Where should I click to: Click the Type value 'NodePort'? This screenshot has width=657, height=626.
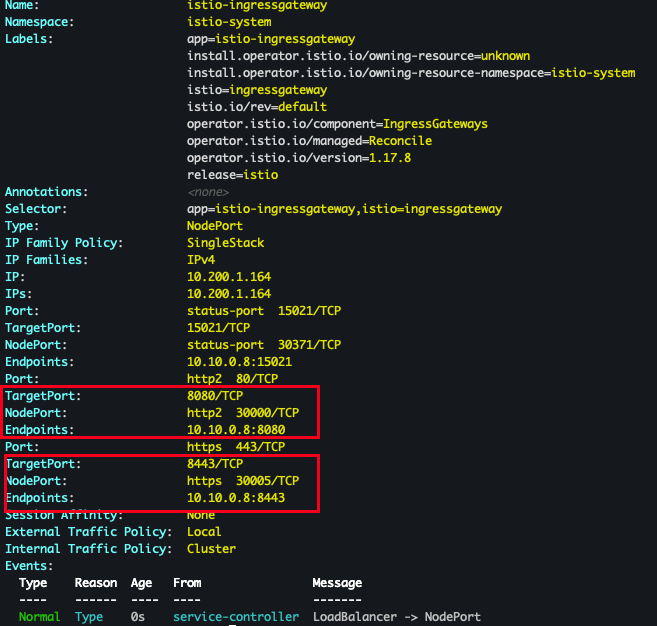click(215, 226)
